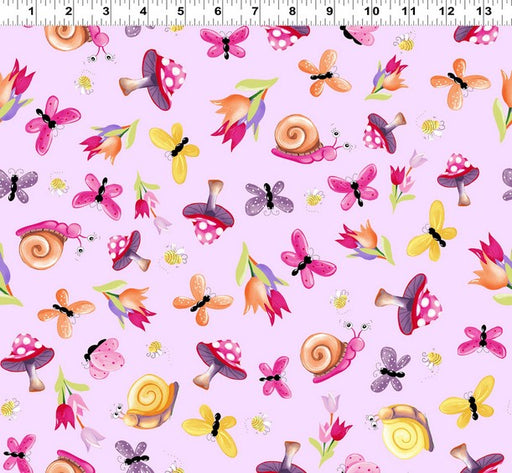
Task: Select the ruler mark labeled 3
Action: [x=106, y=11]
